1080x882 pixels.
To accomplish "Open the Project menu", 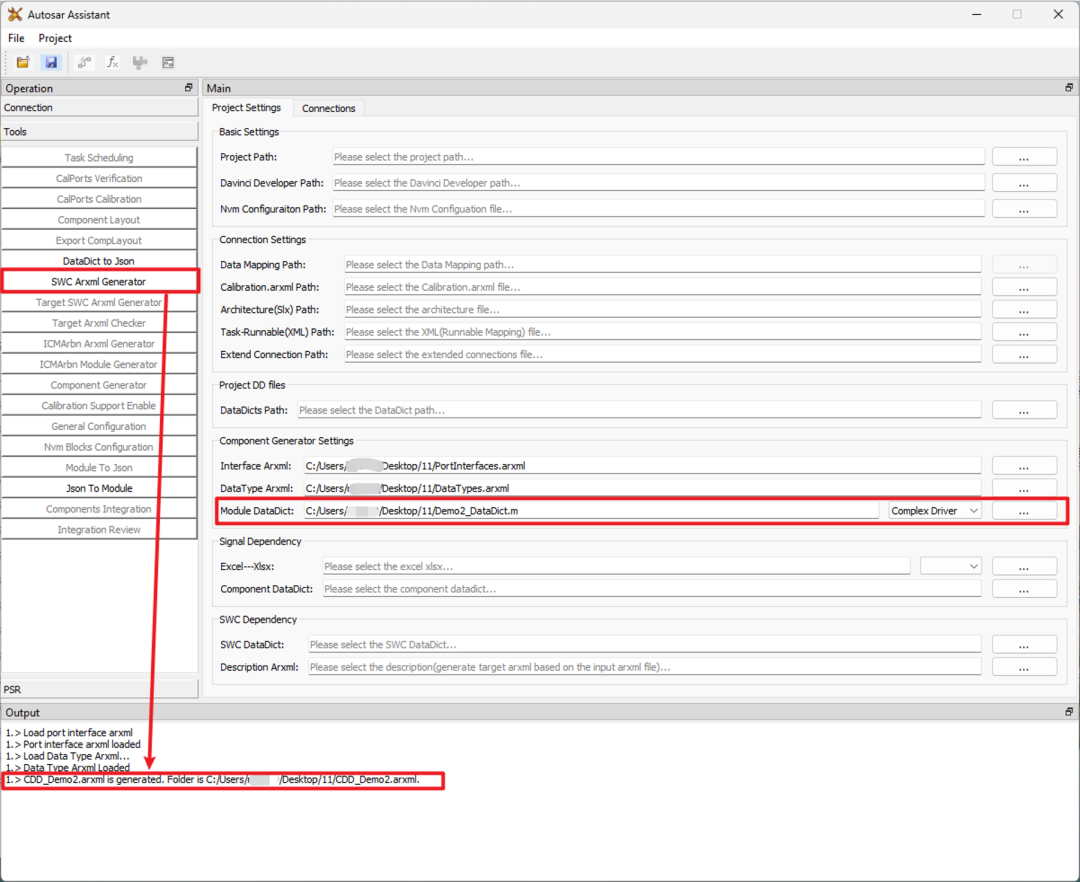I will click(x=55, y=38).
